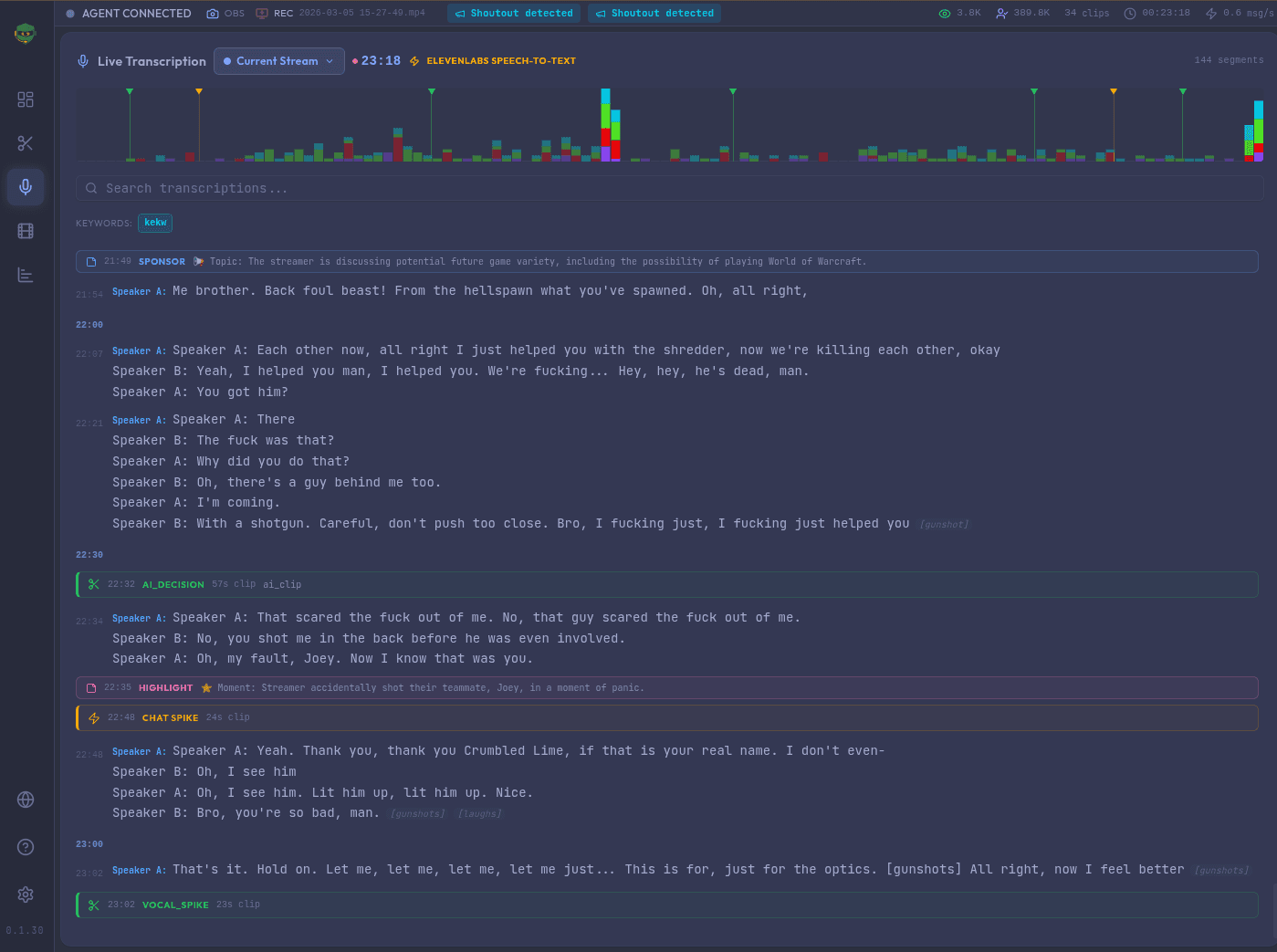Open the film strip icon in sidebar

[26, 231]
